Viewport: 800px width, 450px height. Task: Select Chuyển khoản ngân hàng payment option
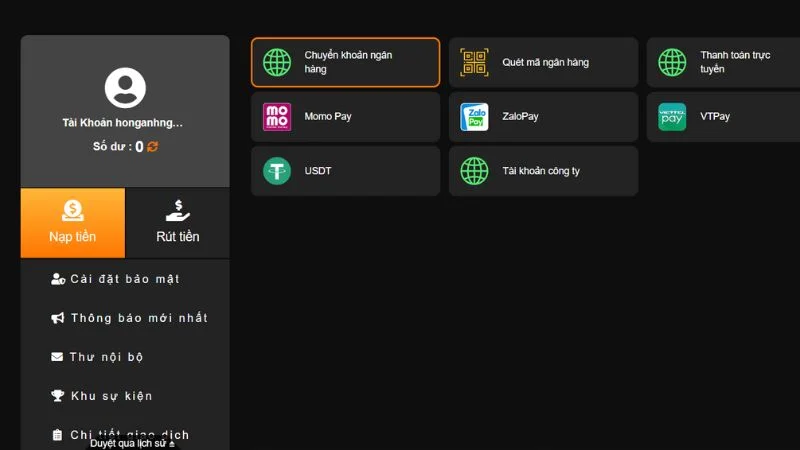pos(345,63)
